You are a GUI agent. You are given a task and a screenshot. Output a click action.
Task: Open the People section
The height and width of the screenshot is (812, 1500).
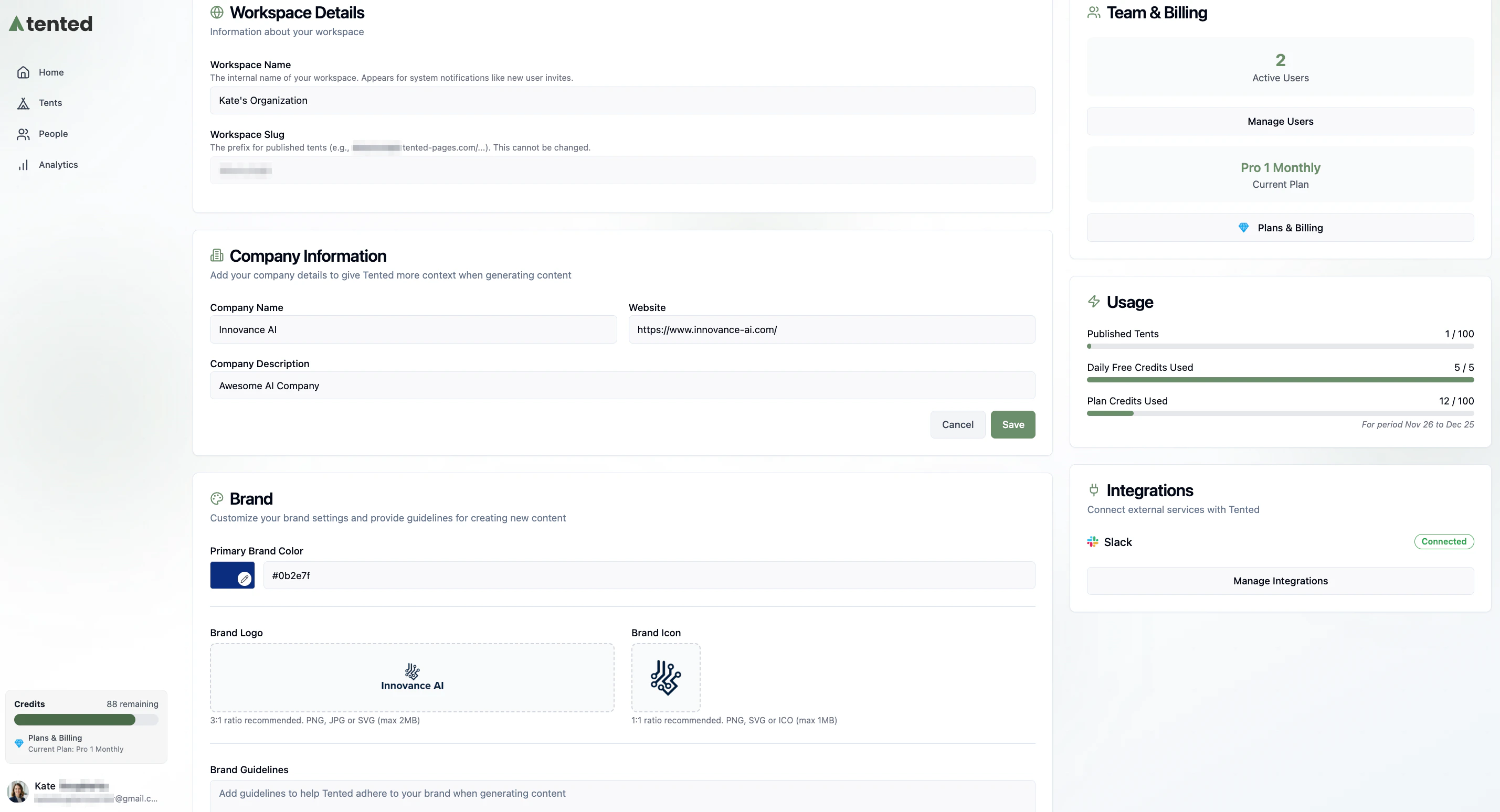tap(53, 133)
